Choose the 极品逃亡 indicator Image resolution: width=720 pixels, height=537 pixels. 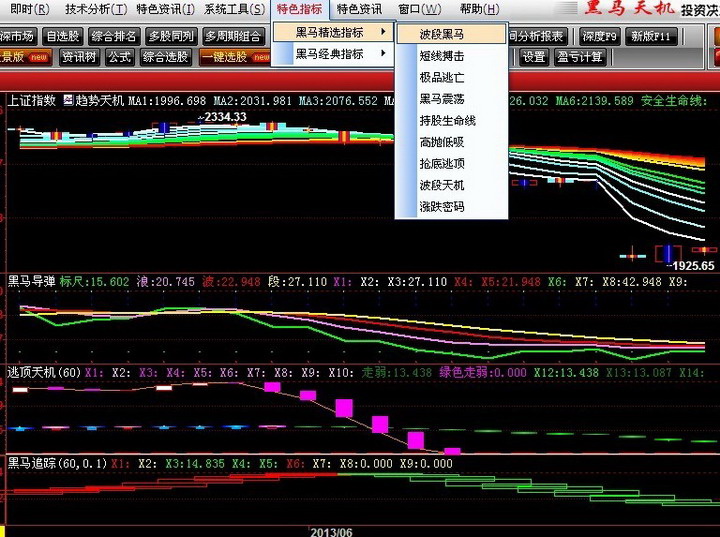(x=452, y=77)
